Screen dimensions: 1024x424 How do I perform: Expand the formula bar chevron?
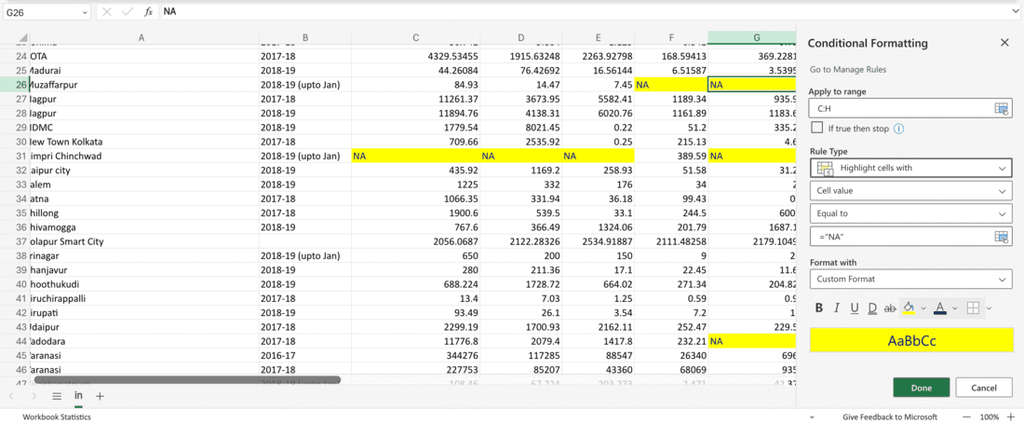pos(1016,12)
